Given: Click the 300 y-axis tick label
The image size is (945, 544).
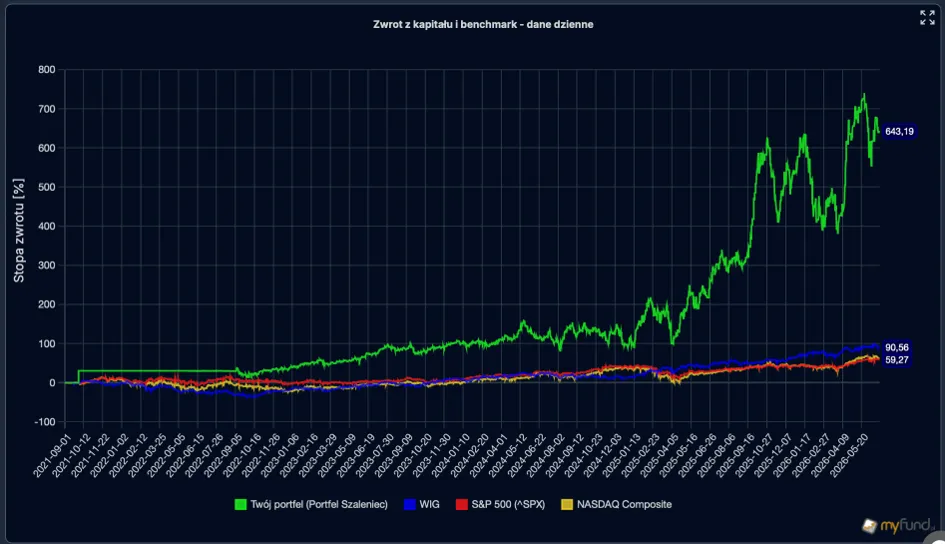Looking at the screenshot, I should [x=46, y=266].
